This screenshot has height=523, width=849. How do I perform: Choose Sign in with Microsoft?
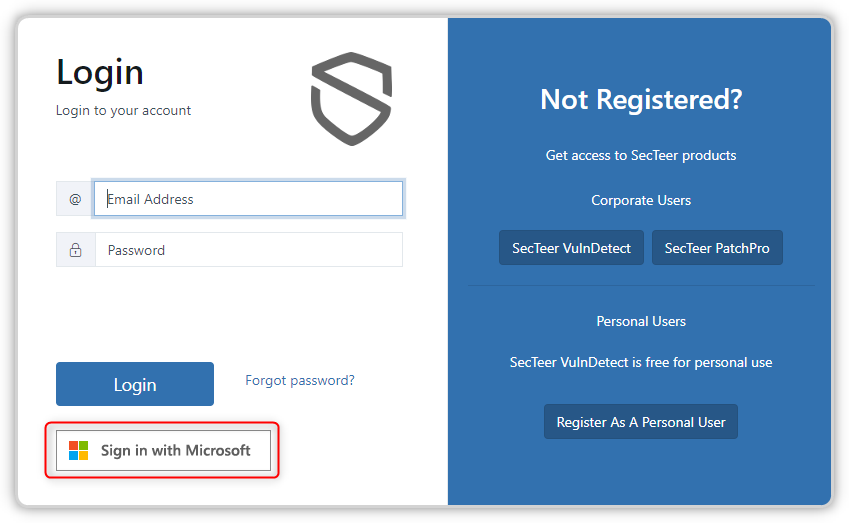(x=164, y=450)
